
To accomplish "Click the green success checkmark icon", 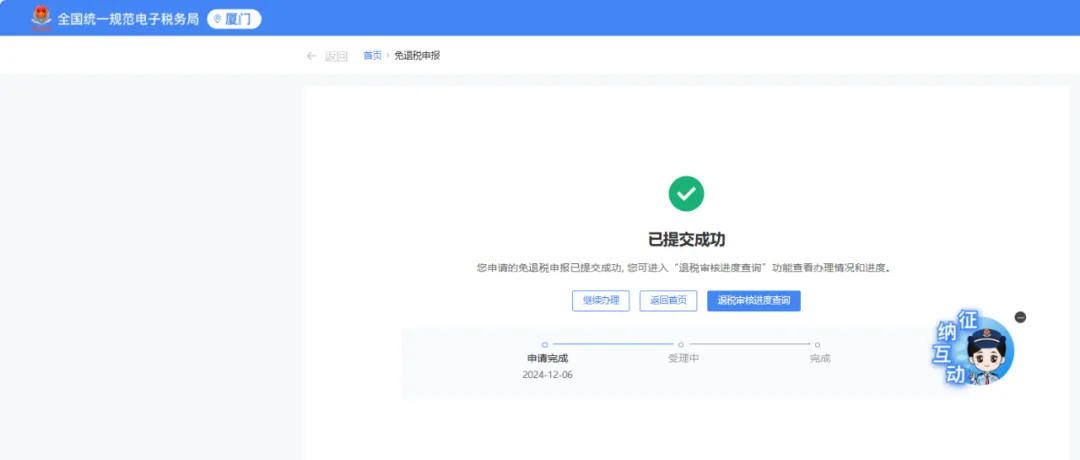I will (x=686, y=194).
